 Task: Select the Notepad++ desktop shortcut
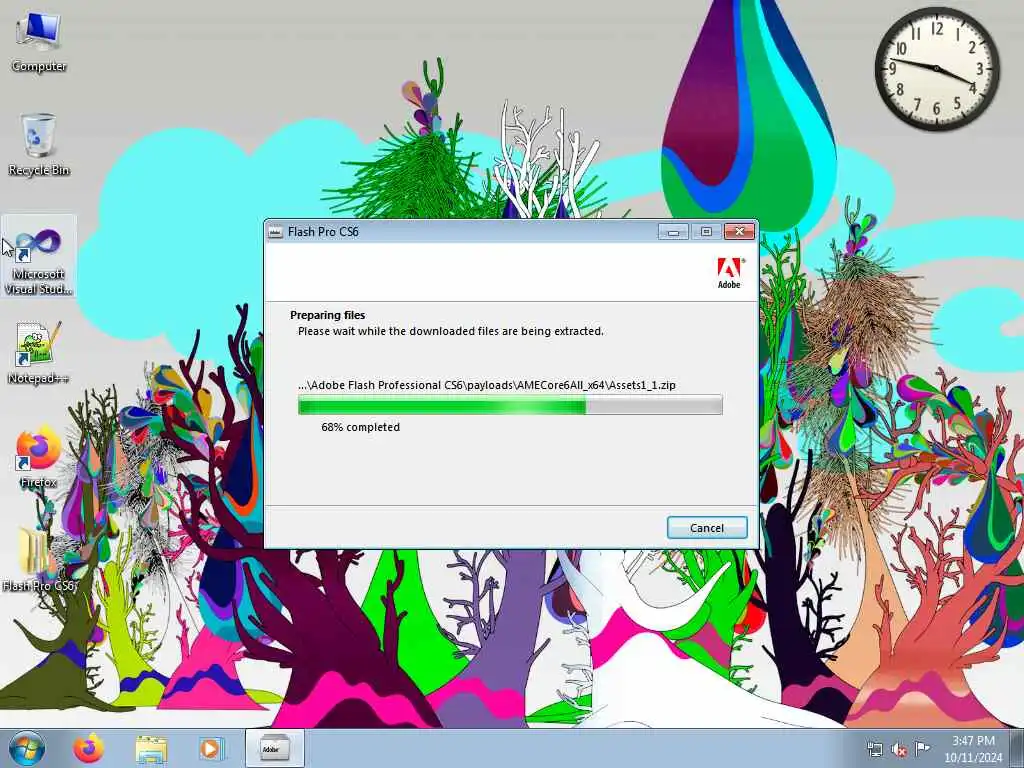pyautogui.click(x=39, y=353)
